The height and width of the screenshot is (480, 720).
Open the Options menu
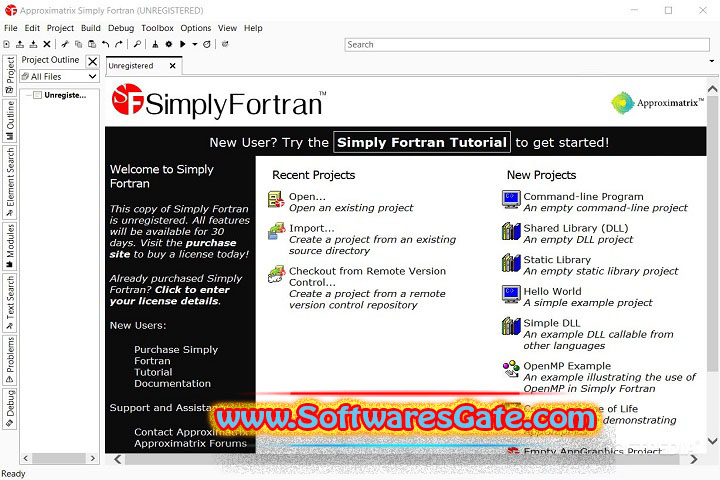[x=196, y=28]
